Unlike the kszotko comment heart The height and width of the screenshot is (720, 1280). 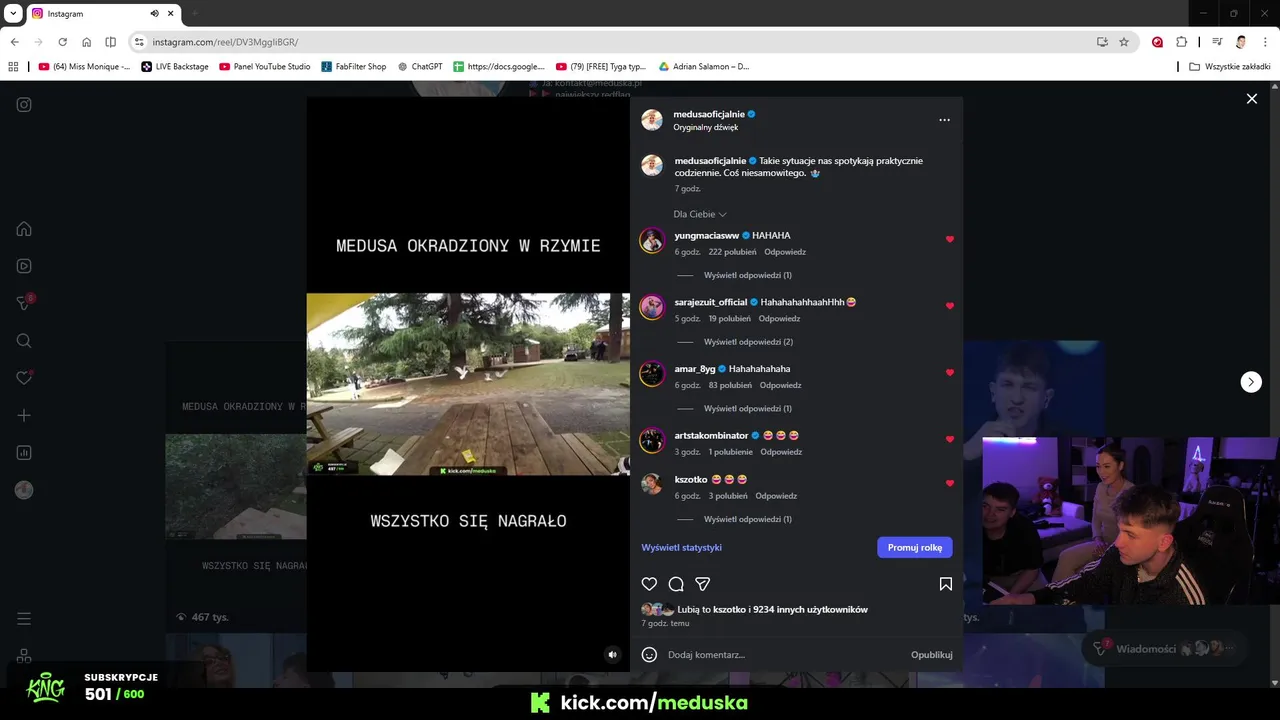(950, 483)
